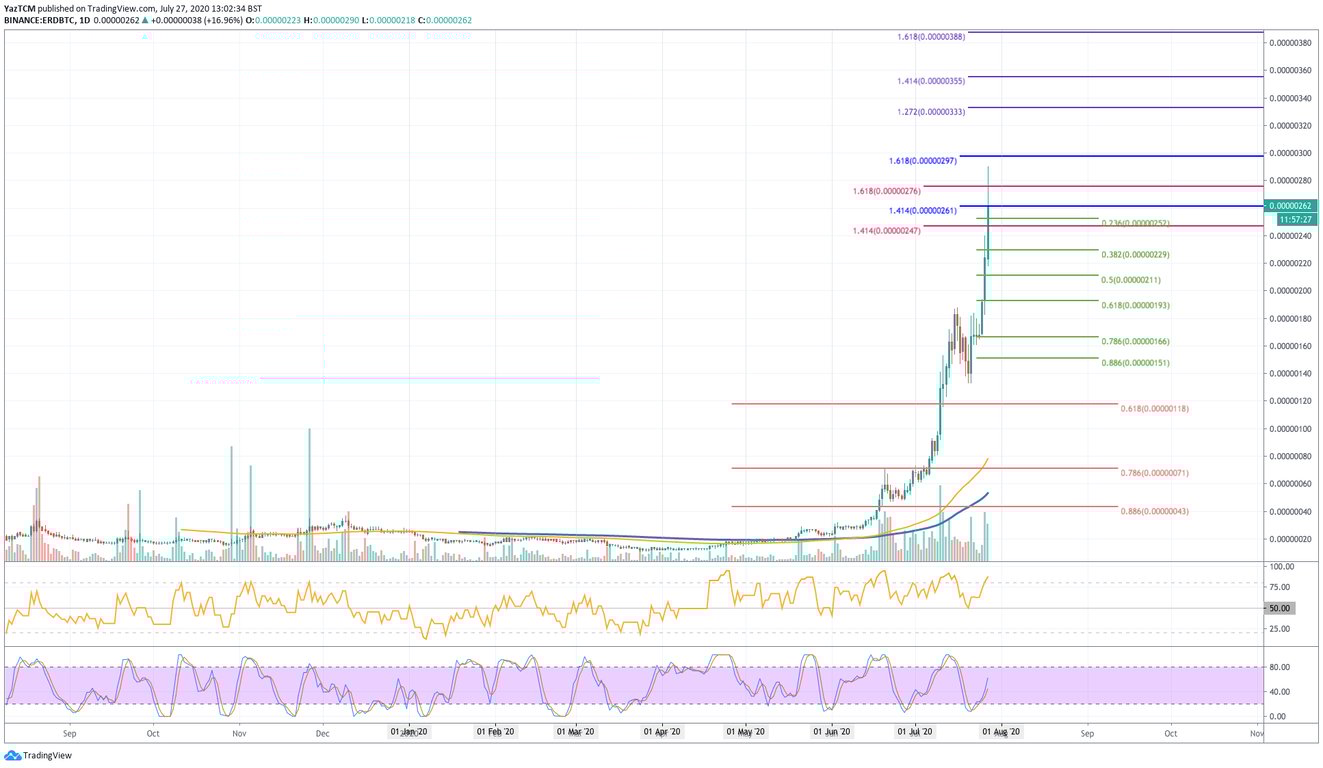Screen dimensions: 1323x768
Task: Click the +16.96% percentage change text
Action: [x=223, y=18]
